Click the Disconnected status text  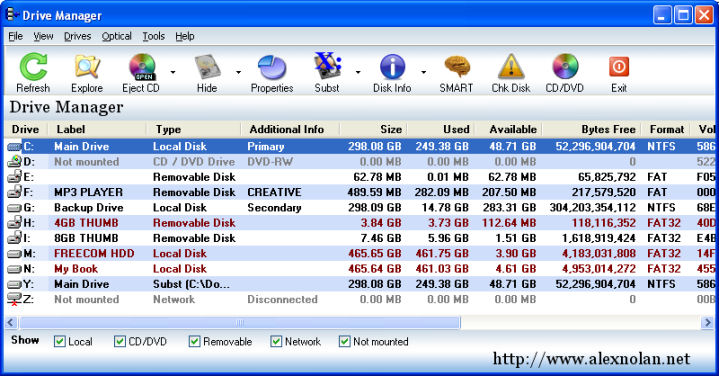point(282,299)
